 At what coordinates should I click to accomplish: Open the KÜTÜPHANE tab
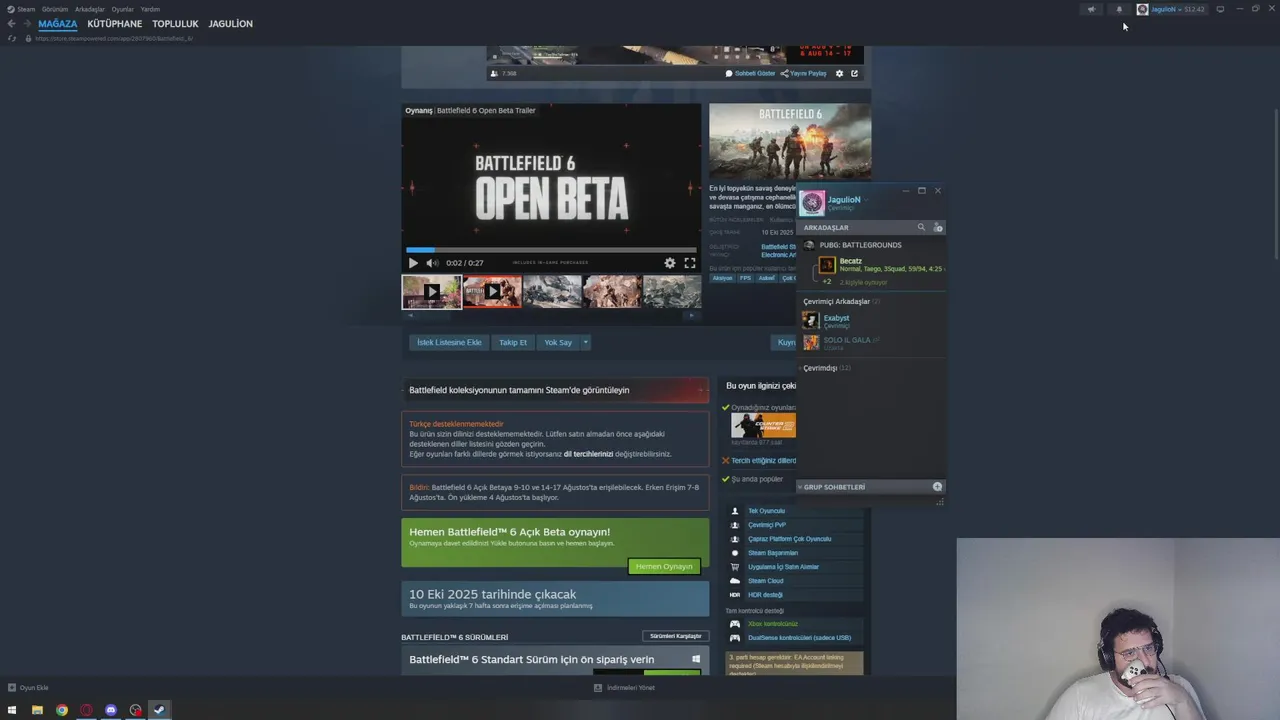point(114,23)
